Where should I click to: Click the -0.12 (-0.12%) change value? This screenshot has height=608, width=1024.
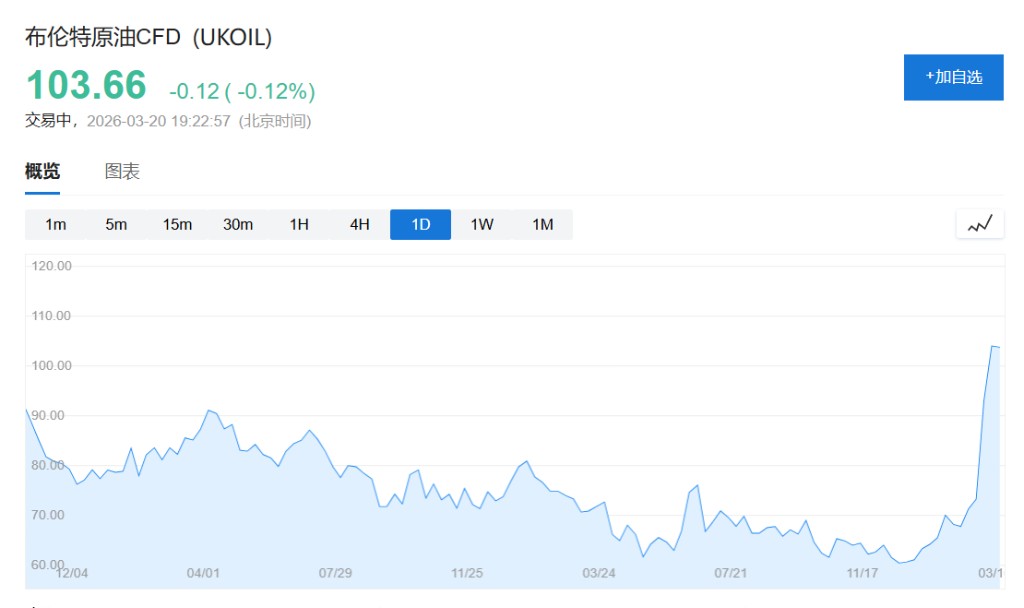242,91
